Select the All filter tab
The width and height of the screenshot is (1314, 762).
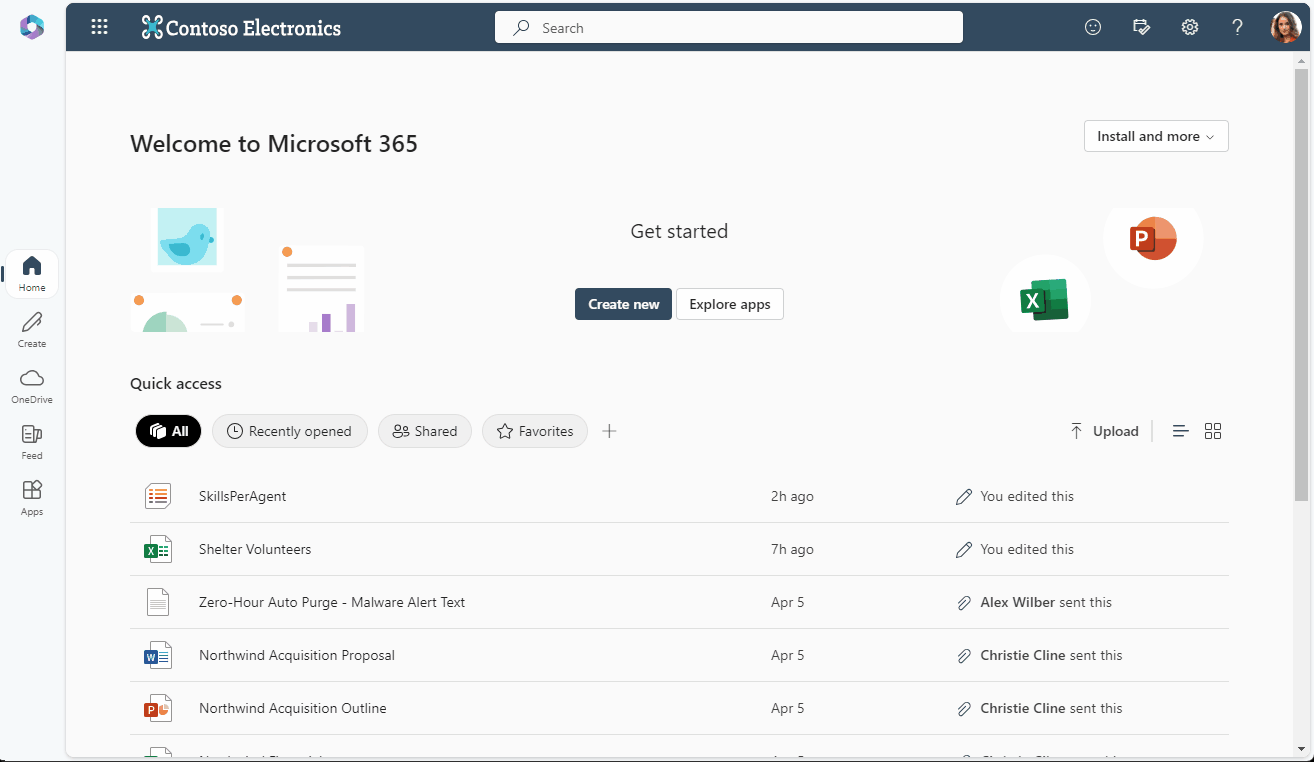[x=168, y=431]
